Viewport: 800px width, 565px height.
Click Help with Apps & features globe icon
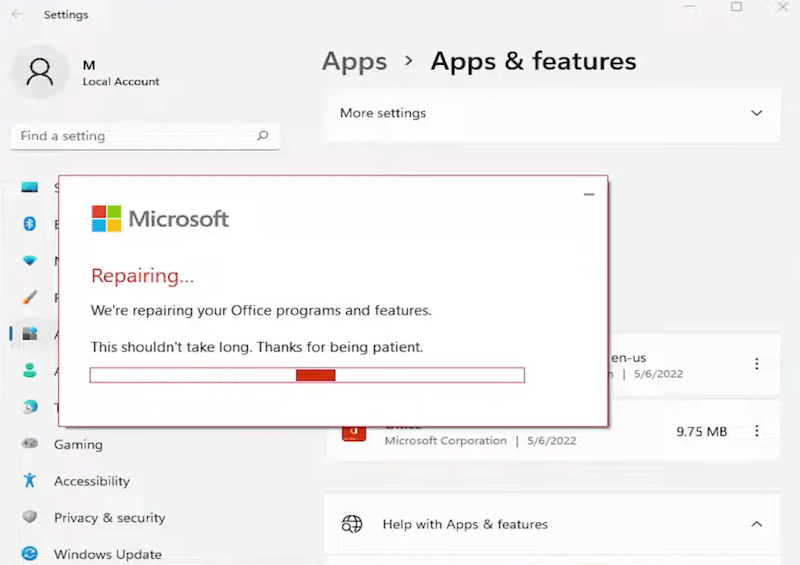[x=352, y=524]
